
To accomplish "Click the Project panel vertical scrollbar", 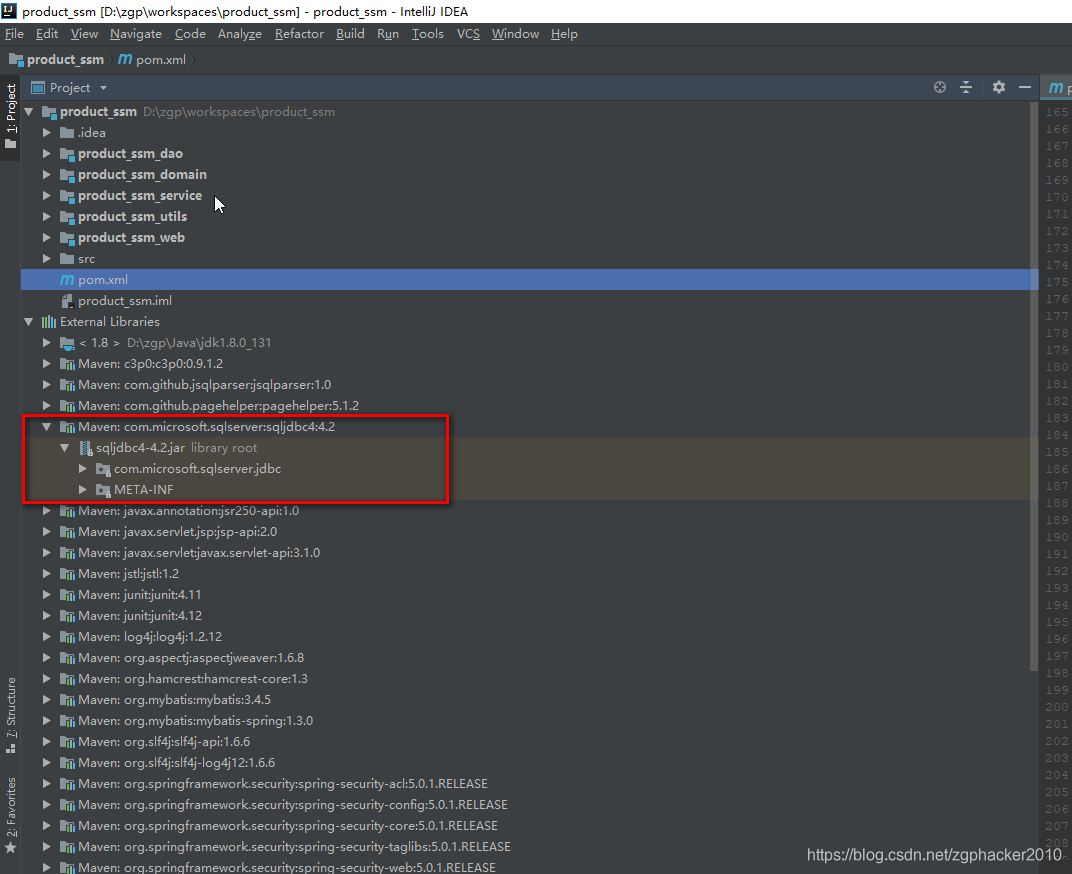I will 1034,386.
